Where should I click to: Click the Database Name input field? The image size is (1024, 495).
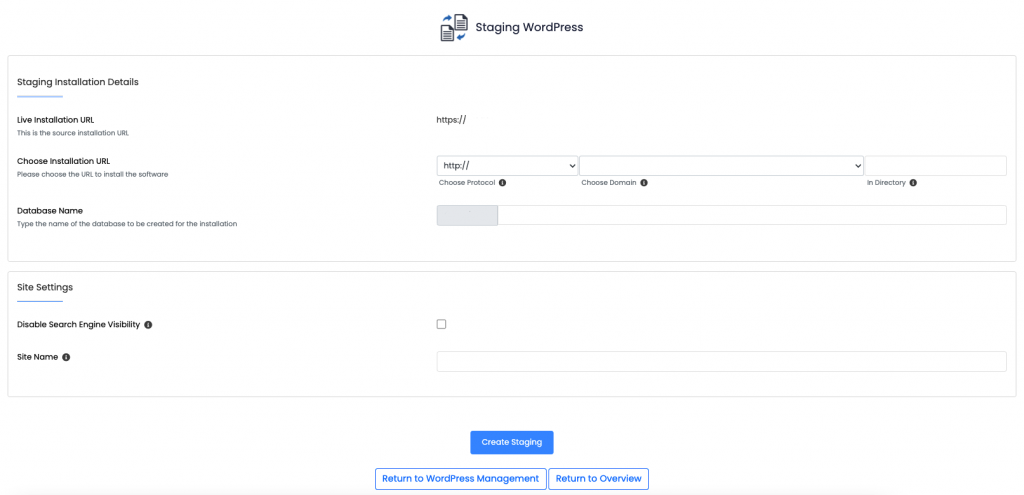point(752,216)
